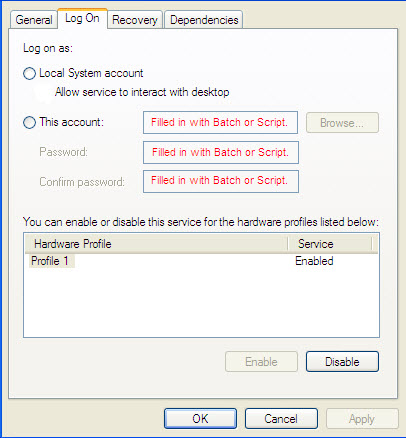
Task: Click the This account name field
Action: [220, 123]
